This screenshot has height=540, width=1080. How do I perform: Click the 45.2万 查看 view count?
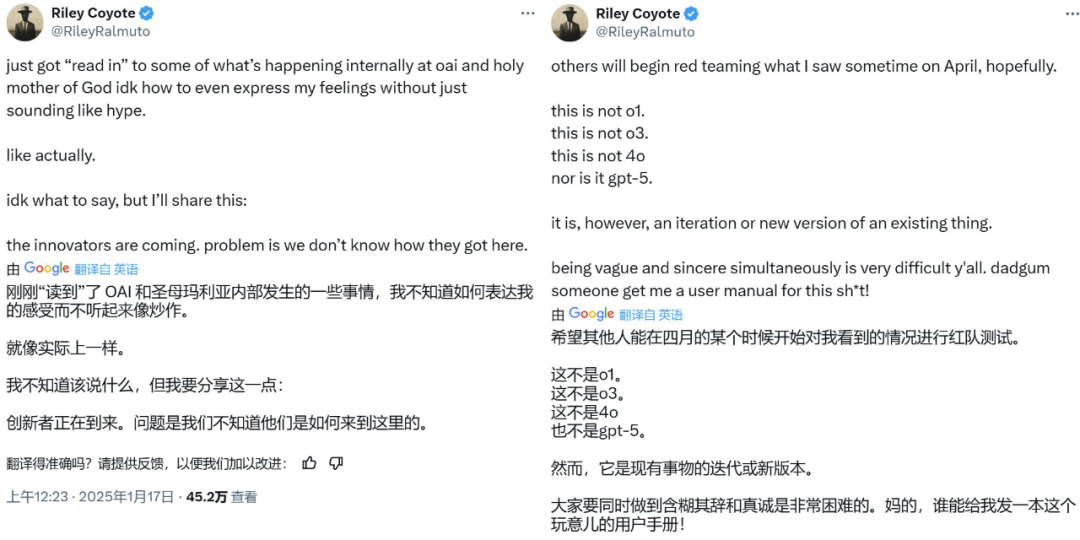pyautogui.click(x=221, y=497)
